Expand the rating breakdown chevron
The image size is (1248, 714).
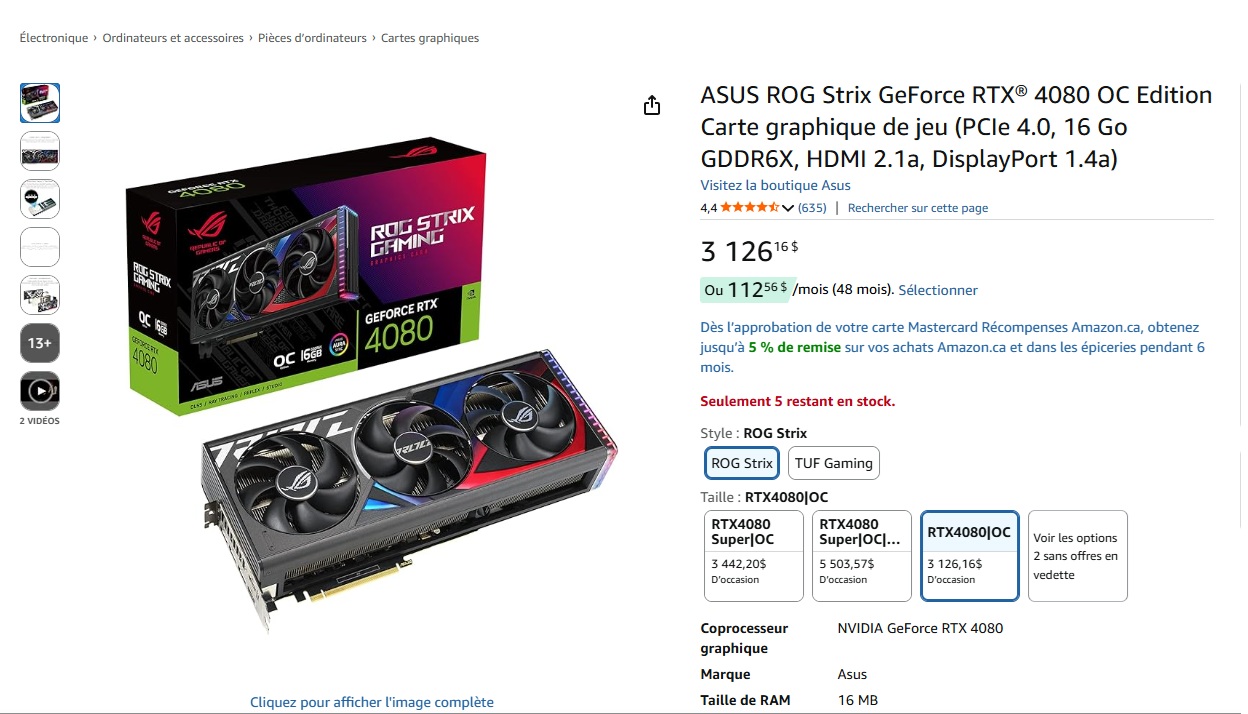pos(788,208)
